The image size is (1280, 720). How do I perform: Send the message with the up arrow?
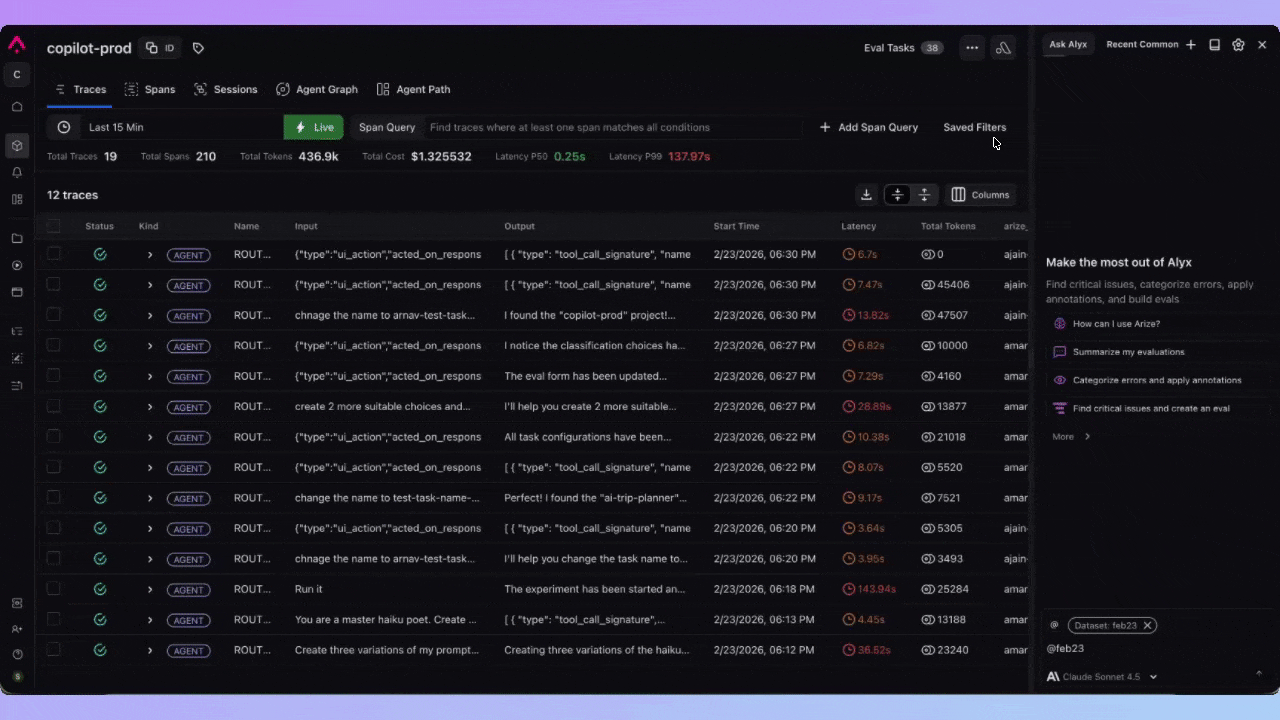(1259, 674)
